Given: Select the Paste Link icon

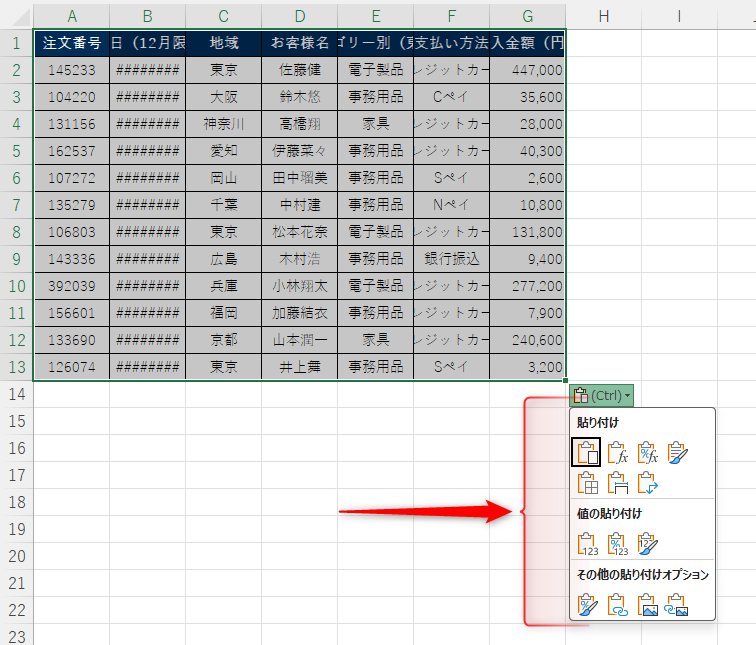Looking at the screenshot, I should click(617, 605).
